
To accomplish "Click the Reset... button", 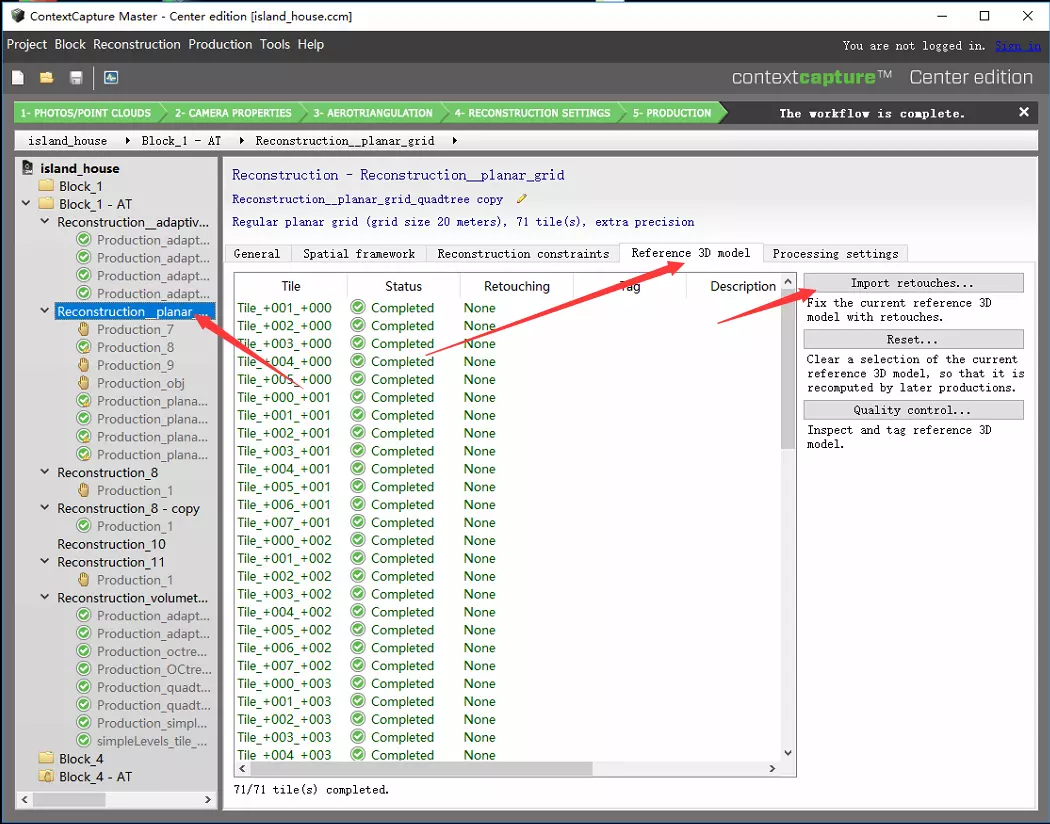I will (913, 339).
